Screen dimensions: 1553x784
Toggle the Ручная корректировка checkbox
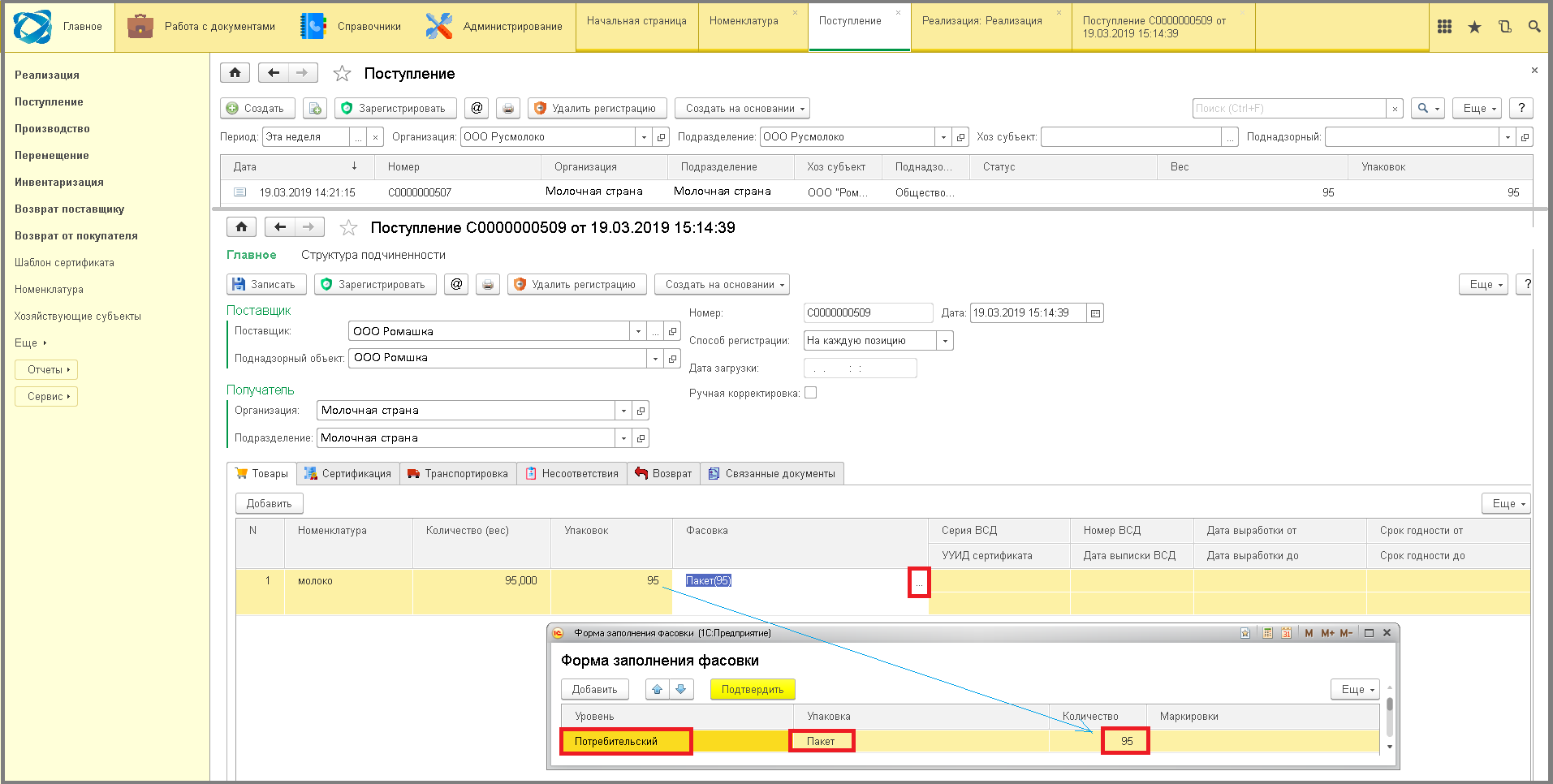[x=810, y=393]
